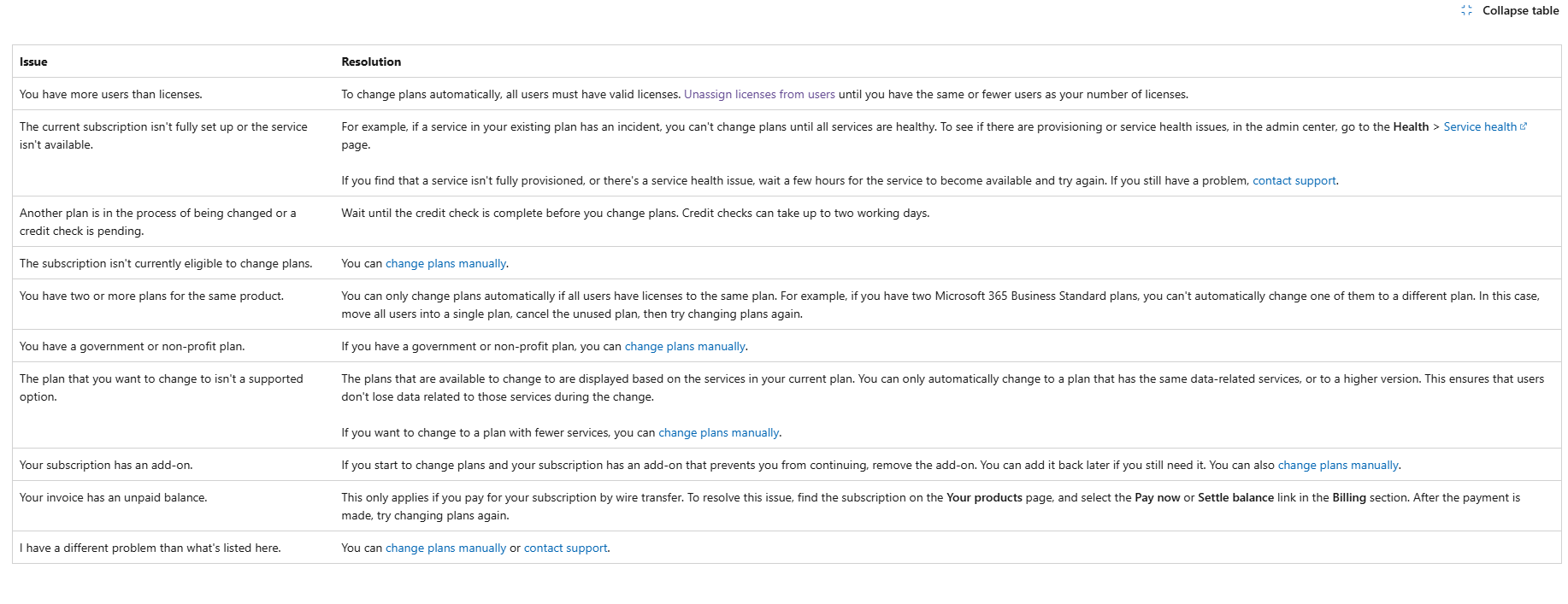Open the Unassign licenses from users link
This screenshot has height=604, width=1568.
click(x=759, y=94)
